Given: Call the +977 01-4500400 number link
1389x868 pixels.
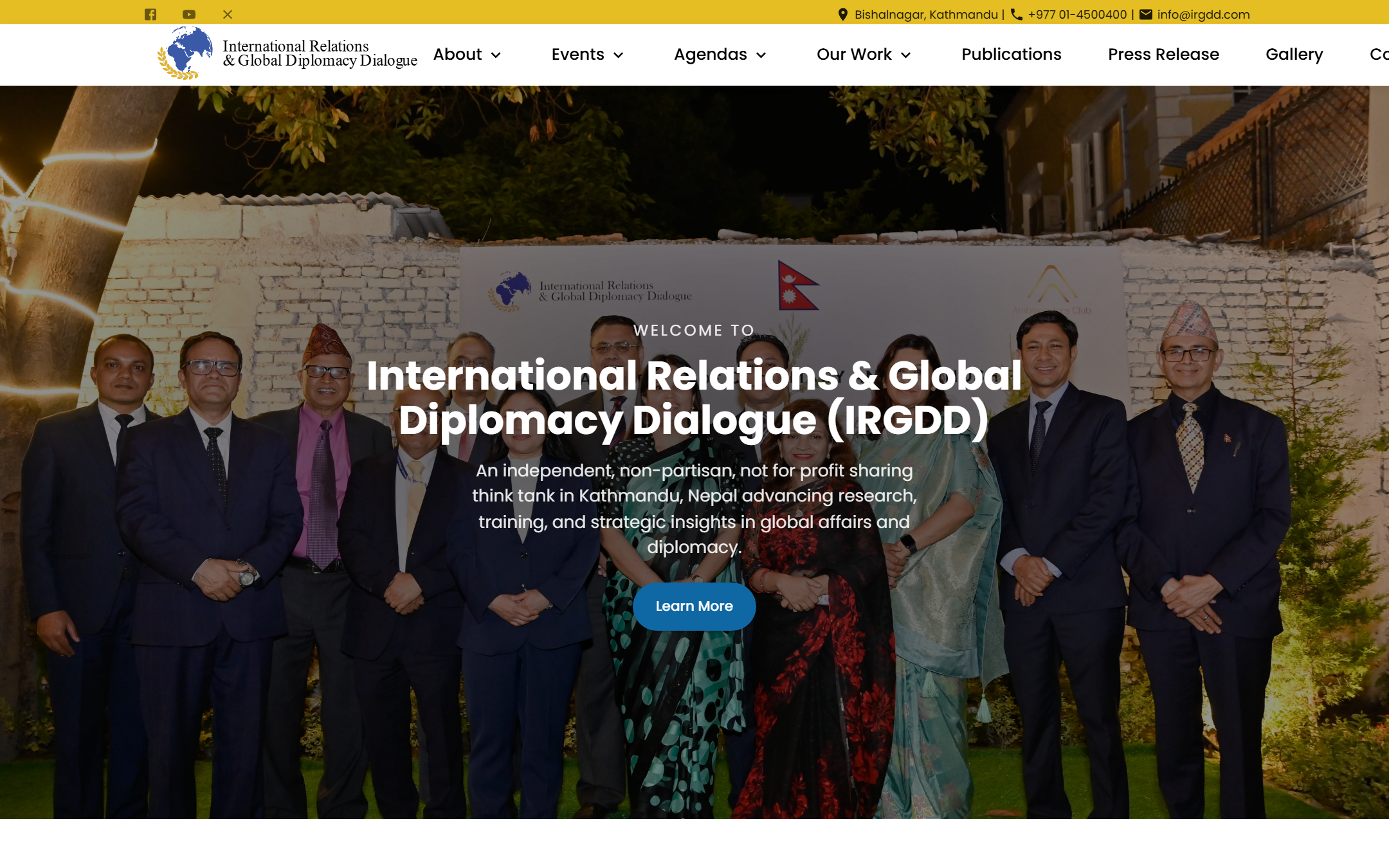Looking at the screenshot, I should click(x=1077, y=14).
